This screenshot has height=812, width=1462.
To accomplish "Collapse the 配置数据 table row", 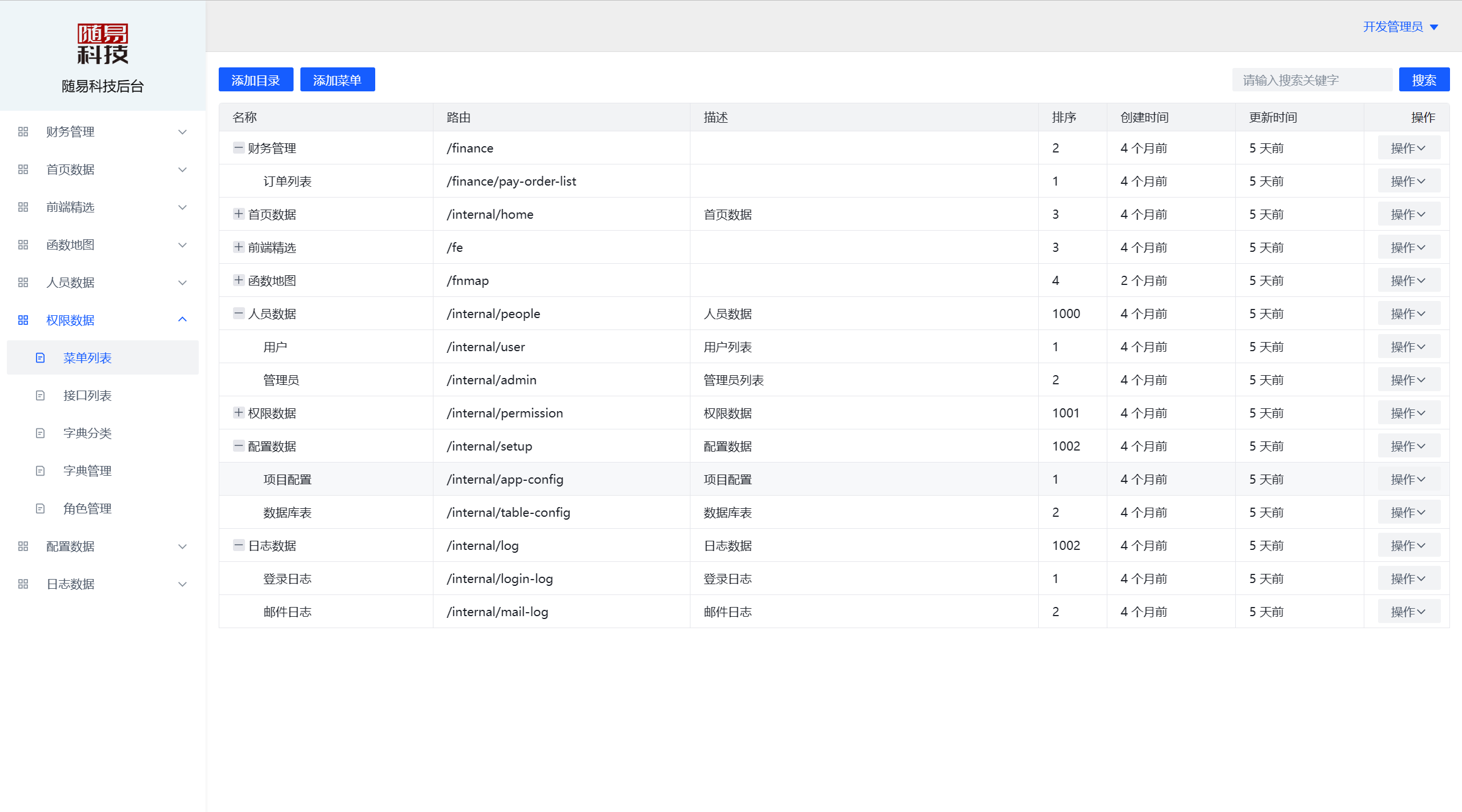I will tap(239, 446).
